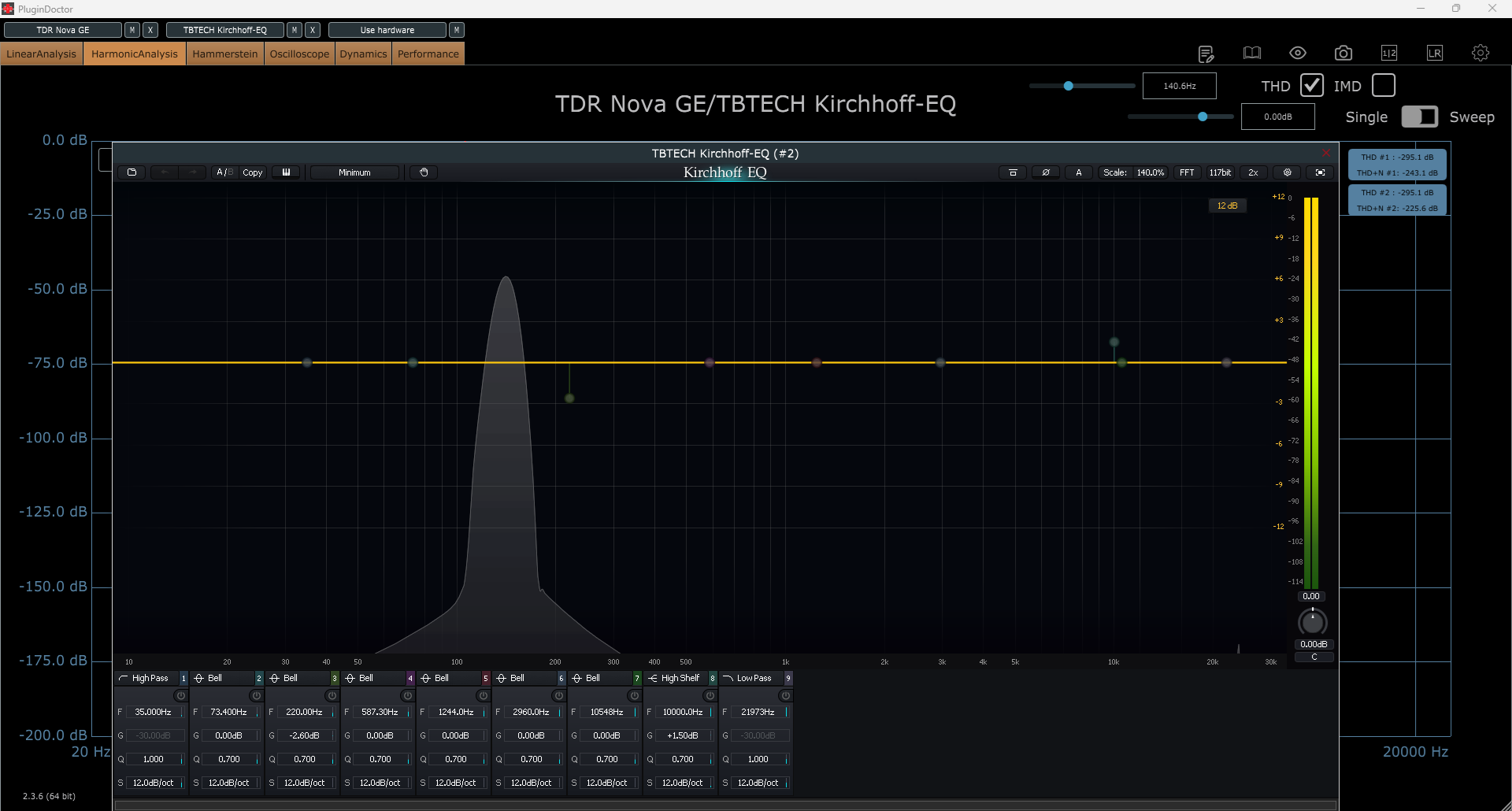The width and height of the screenshot is (1512, 811).
Task: Uncheck the THD checkbox
Action: coord(1311,85)
